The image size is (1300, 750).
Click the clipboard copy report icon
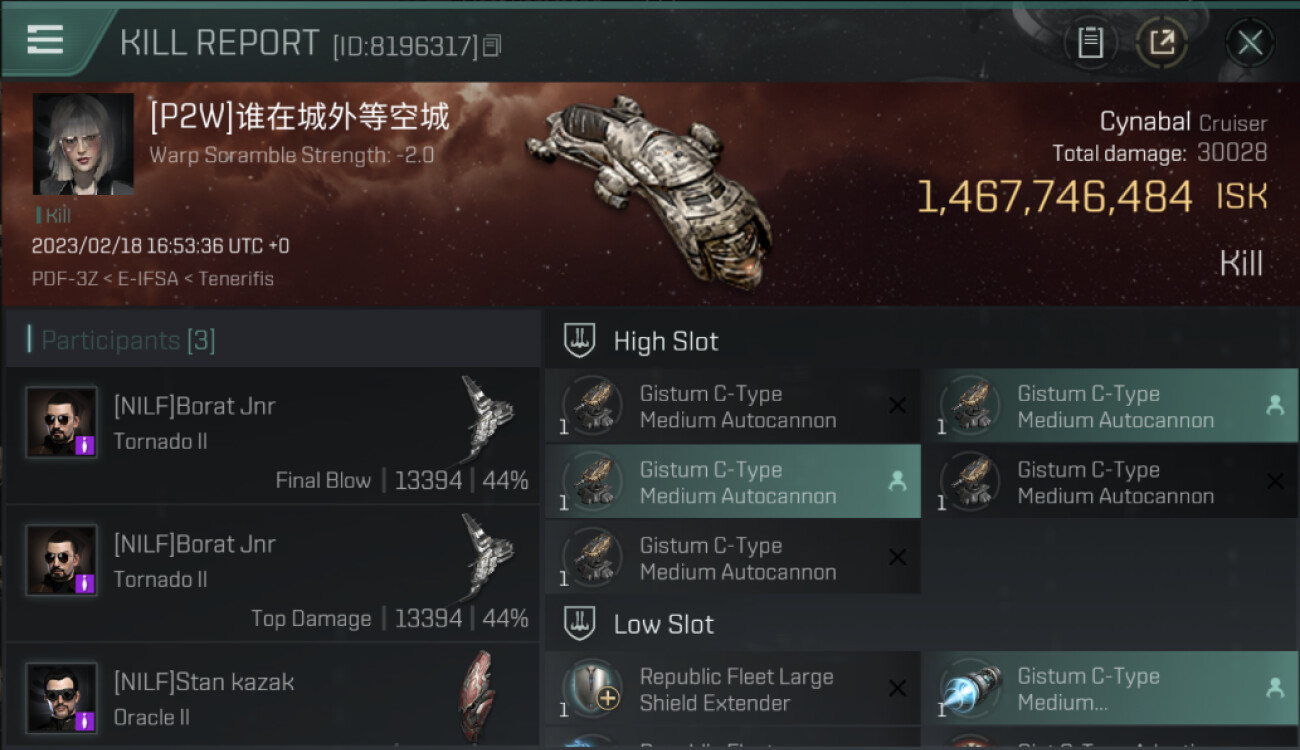coord(1090,42)
